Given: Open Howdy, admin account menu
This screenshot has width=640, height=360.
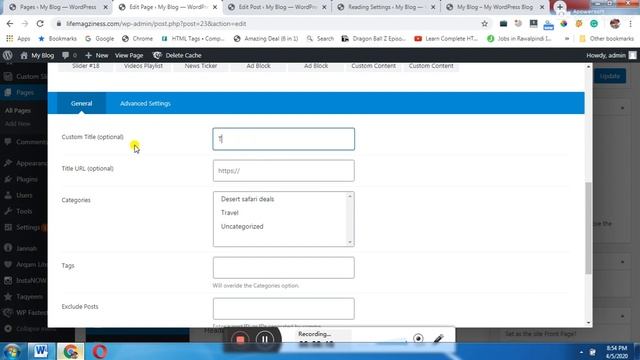Looking at the screenshot, I should click(x=611, y=55).
